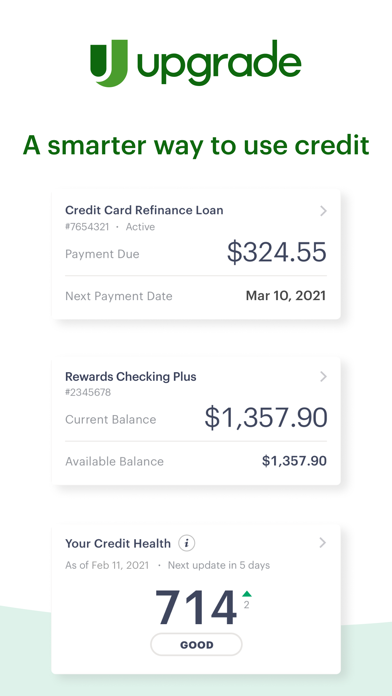Tap the Credit Health info icon
The image size is (392, 696).
tap(187, 543)
